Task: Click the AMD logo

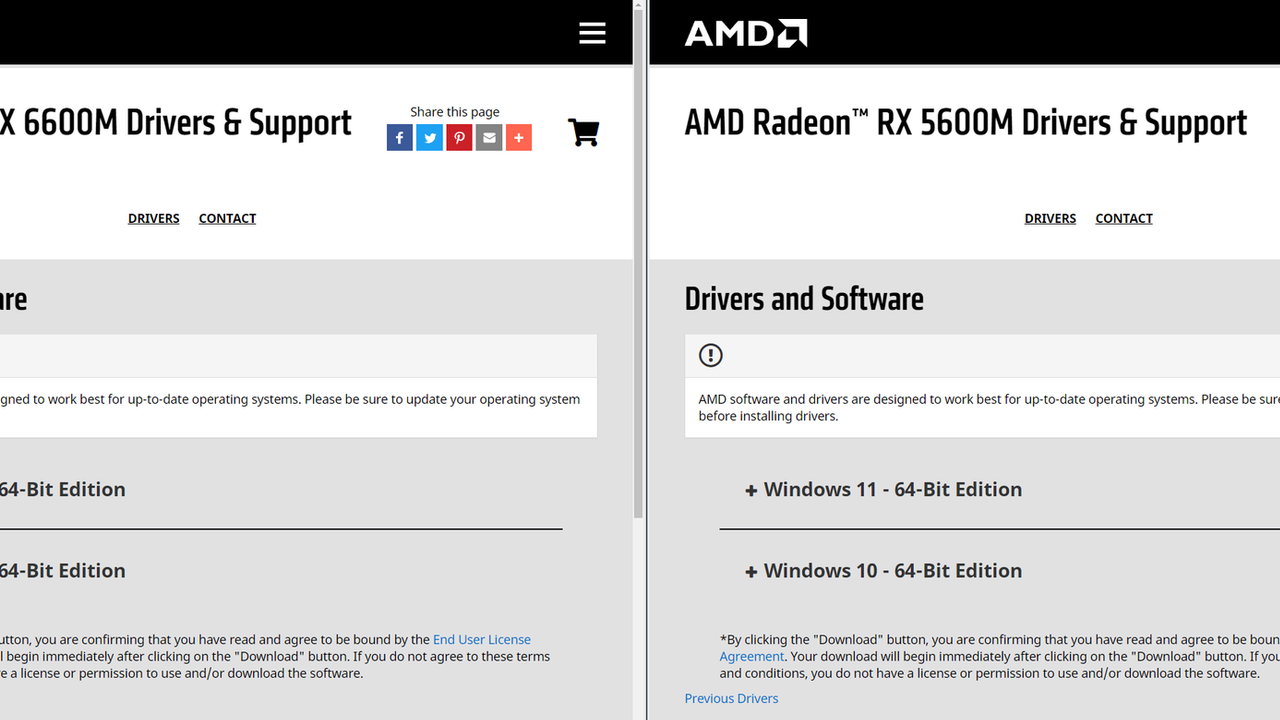Action: (x=745, y=33)
